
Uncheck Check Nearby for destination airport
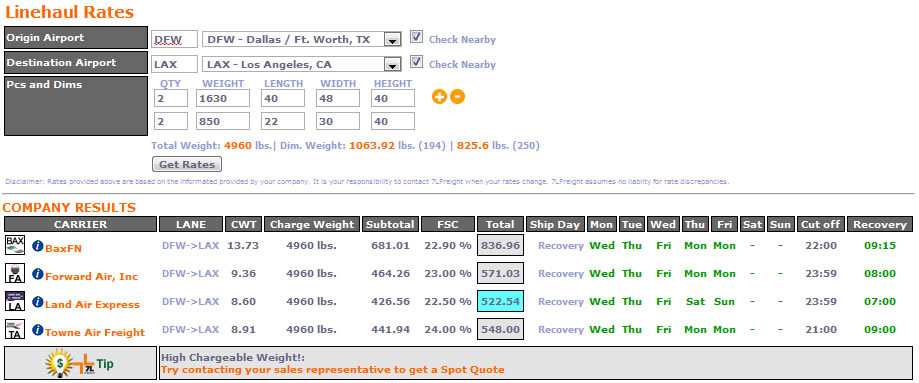pyautogui.click(x=416, y=62)
